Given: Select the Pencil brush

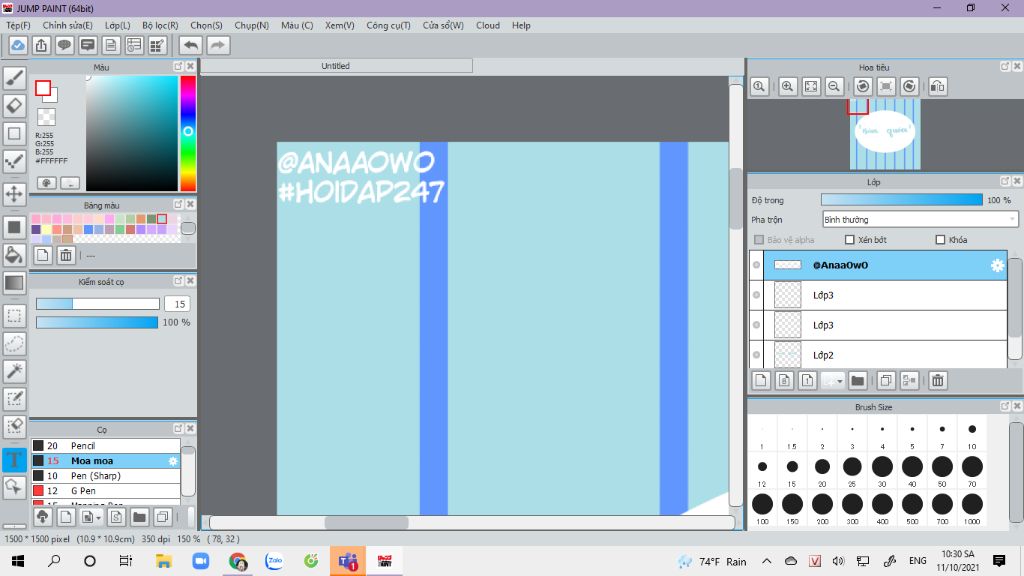Looking at the screenshot, I should 106,445.
